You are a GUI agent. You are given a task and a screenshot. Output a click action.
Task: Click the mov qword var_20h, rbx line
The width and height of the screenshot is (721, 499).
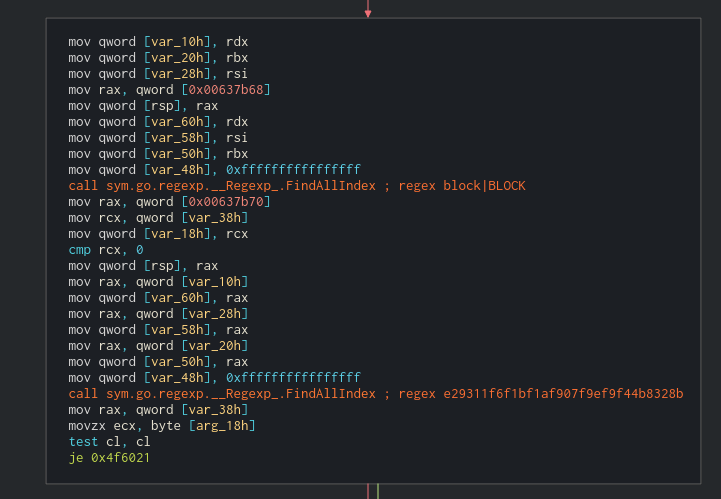pyautogui.click(x=158, y=58)
